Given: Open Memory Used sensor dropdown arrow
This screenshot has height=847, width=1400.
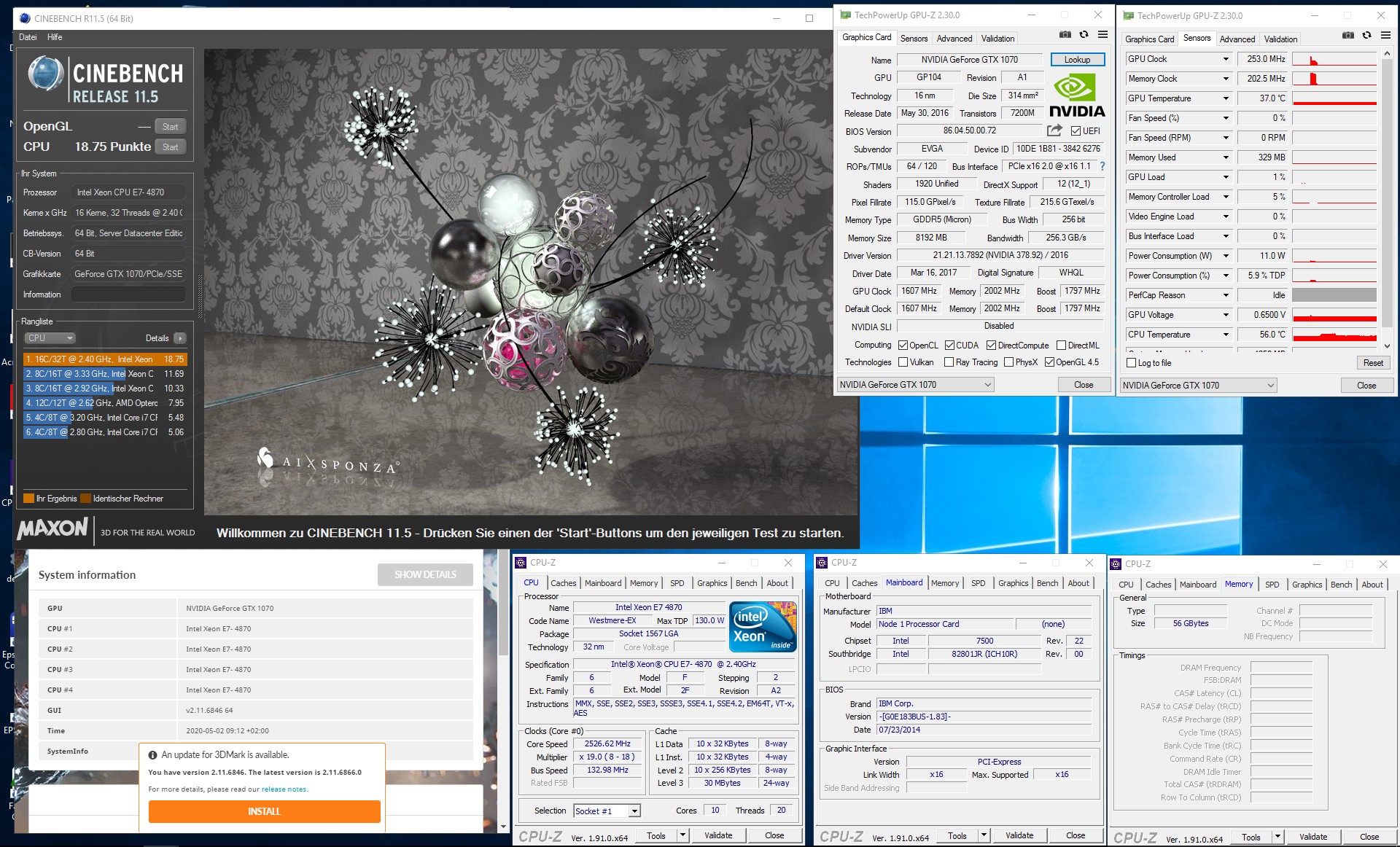Looking at the screenshot, I should pos(1226,157).
